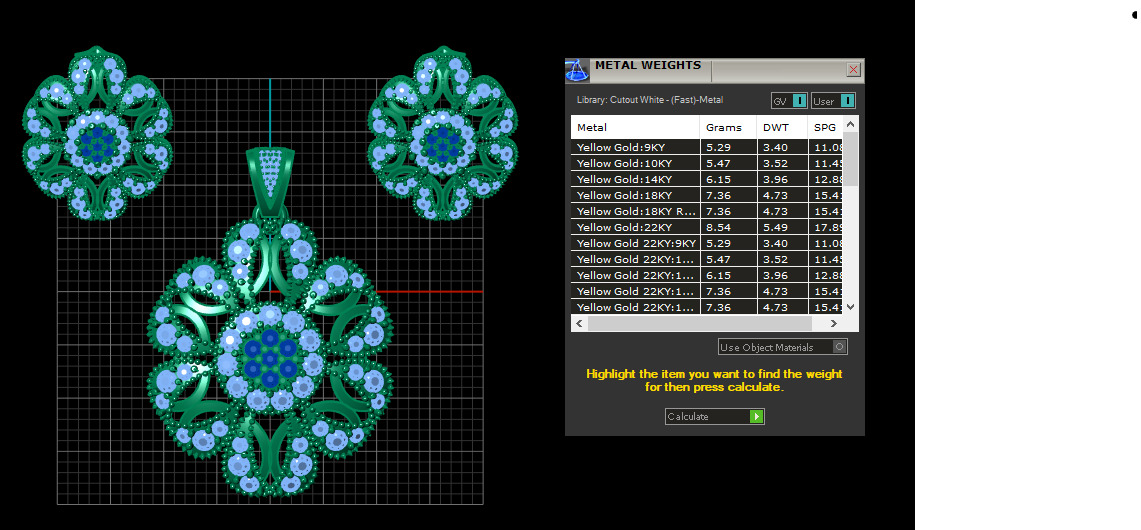This screenshot has height=530, width=1141.
Task: Click the Metal Weights scale icon in title bar
Action: (577, 71)
